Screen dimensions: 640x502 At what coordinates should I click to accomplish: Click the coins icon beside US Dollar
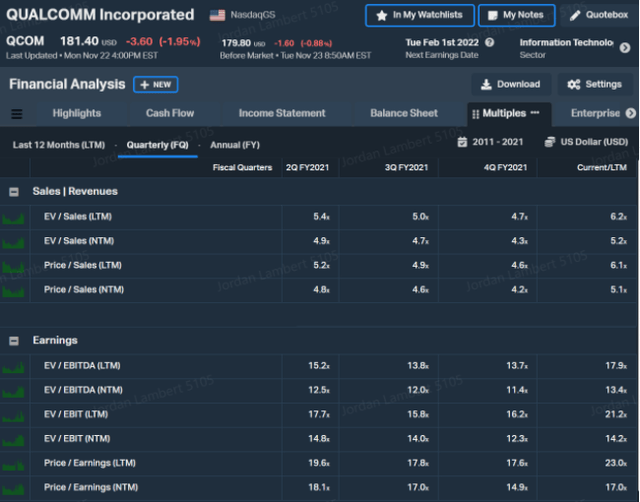click(550, 142)
